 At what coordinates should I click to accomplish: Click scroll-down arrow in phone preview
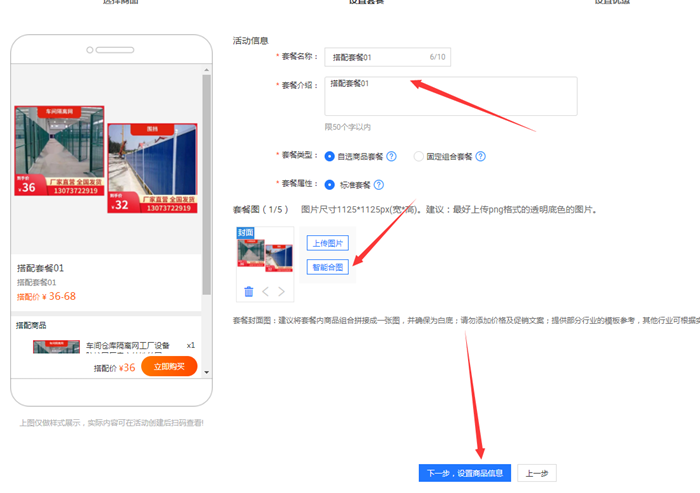pos(206,372)
